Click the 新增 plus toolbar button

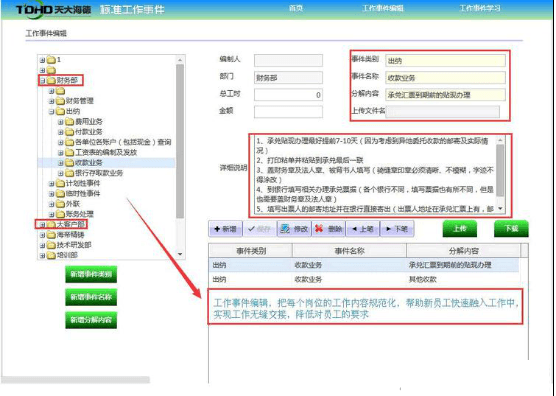coord(225,229)
